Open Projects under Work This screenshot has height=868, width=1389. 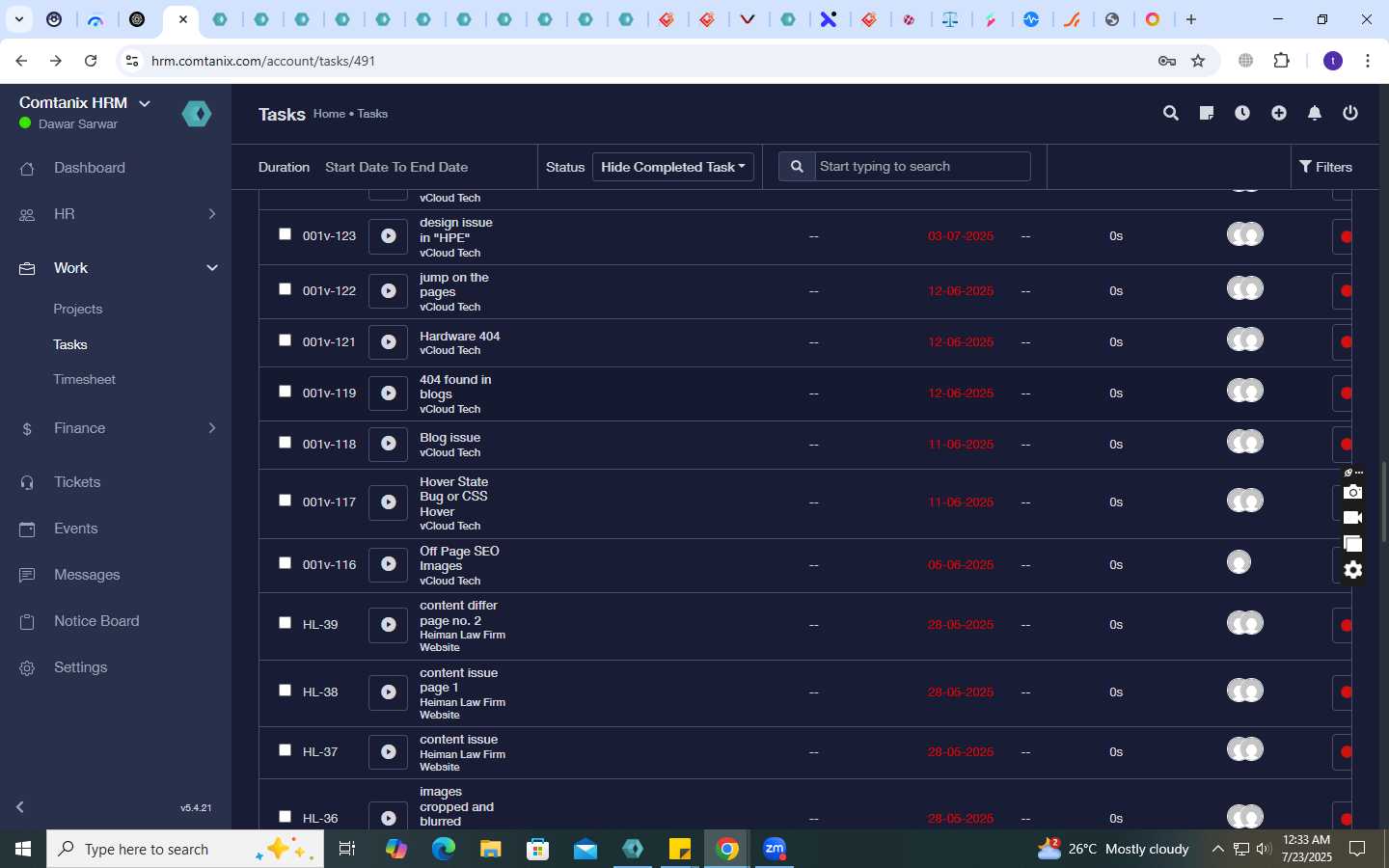(78, 310)
